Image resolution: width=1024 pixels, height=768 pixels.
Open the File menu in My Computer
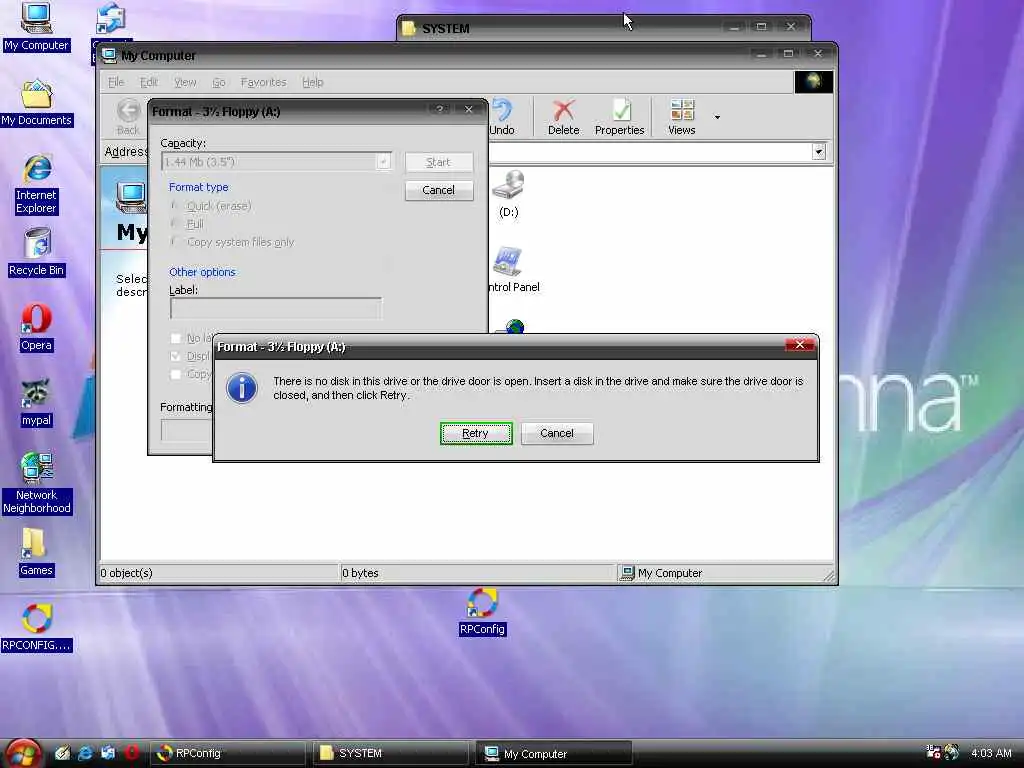point(116,82)
